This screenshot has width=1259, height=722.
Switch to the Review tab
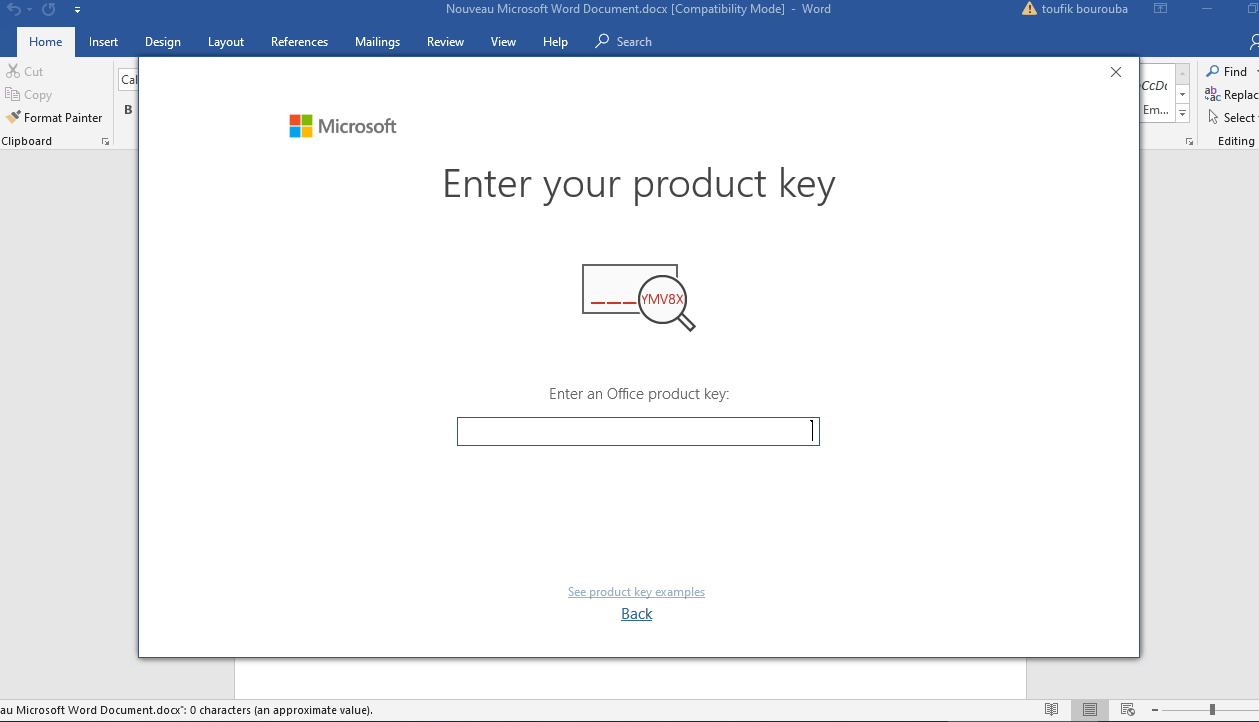(x=445, y=42)
